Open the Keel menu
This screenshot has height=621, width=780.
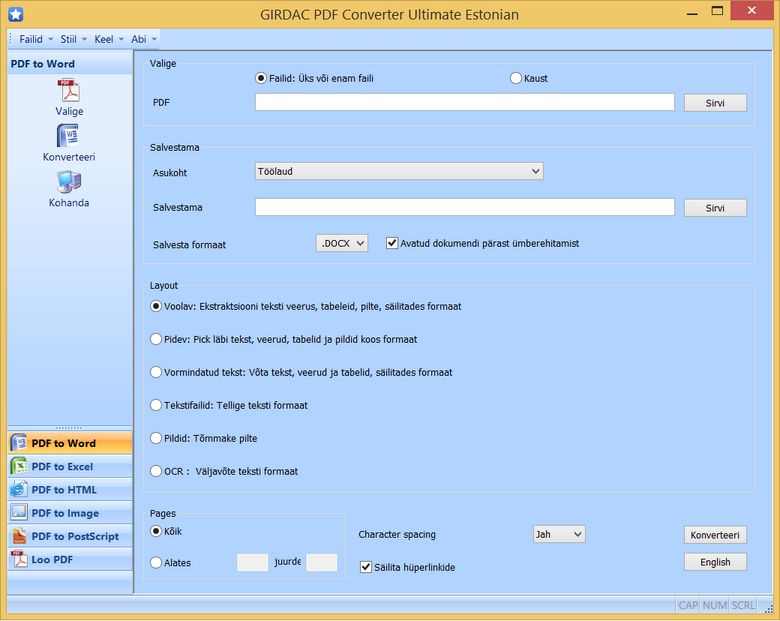[x=108, y=39]
